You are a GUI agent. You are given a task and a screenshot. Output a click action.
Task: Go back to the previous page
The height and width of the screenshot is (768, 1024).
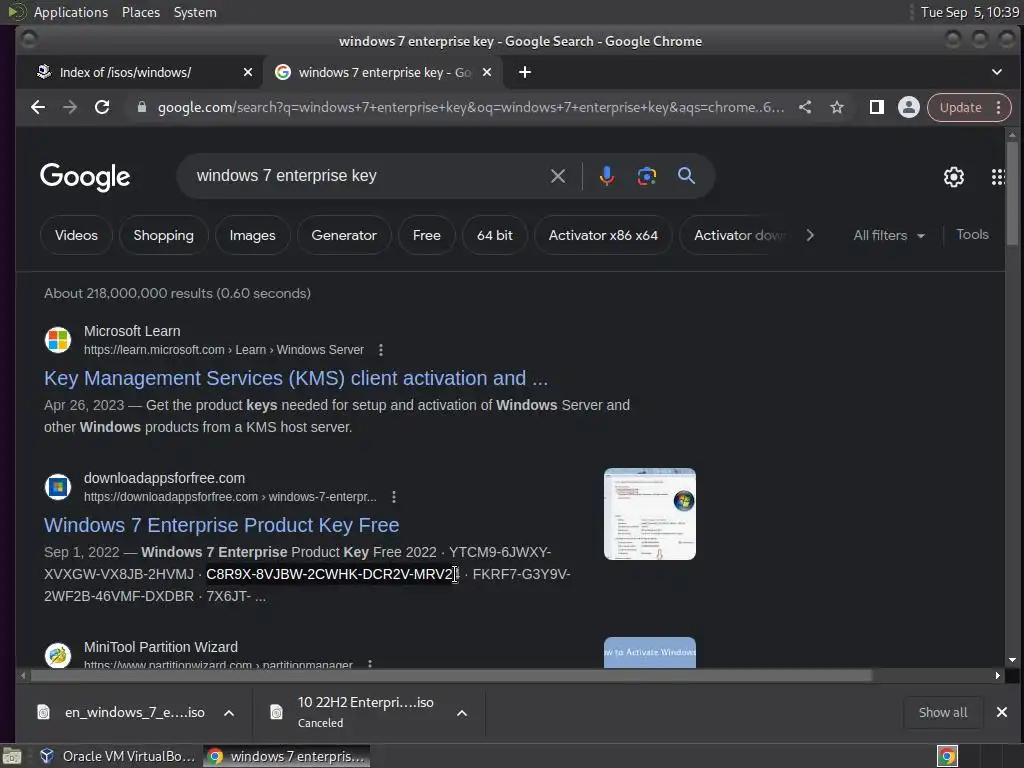tap(38, 107)
